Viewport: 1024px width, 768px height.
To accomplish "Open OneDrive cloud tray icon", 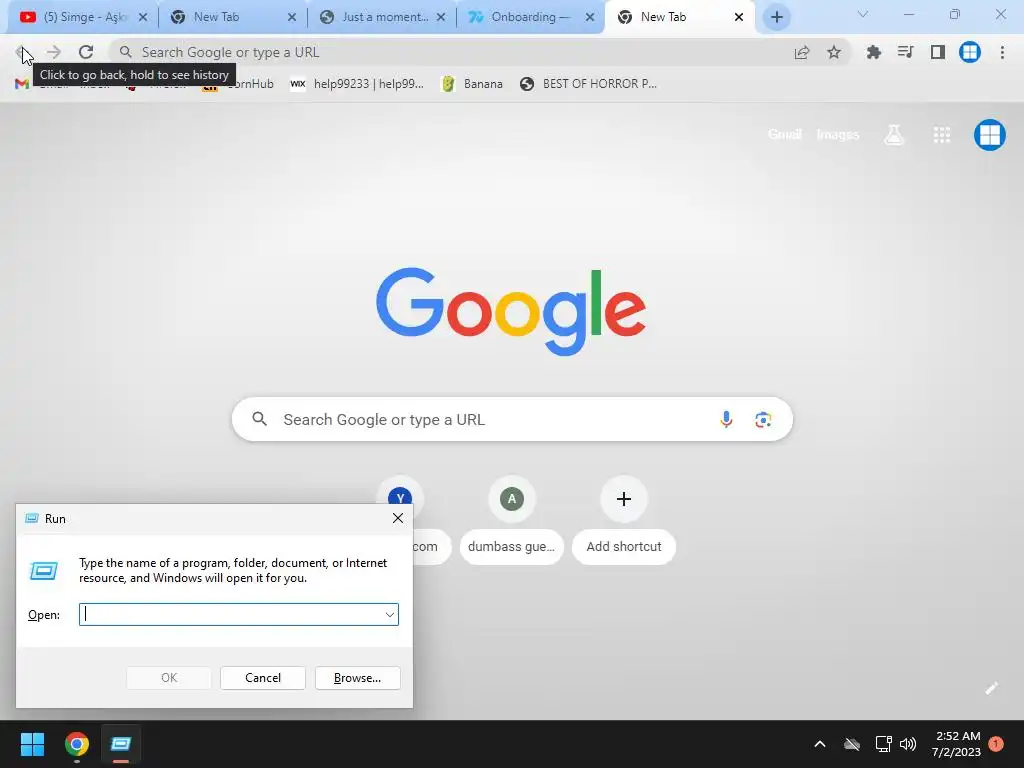I will pyautogui.click(x=852, y=744).
